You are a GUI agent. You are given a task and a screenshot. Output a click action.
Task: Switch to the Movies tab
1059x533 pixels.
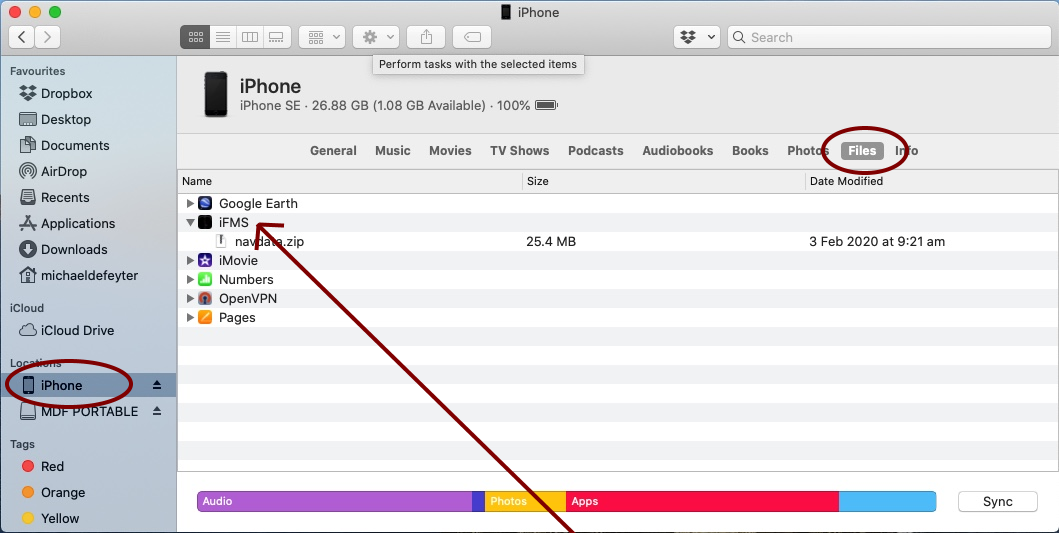[x=450, y=151]
